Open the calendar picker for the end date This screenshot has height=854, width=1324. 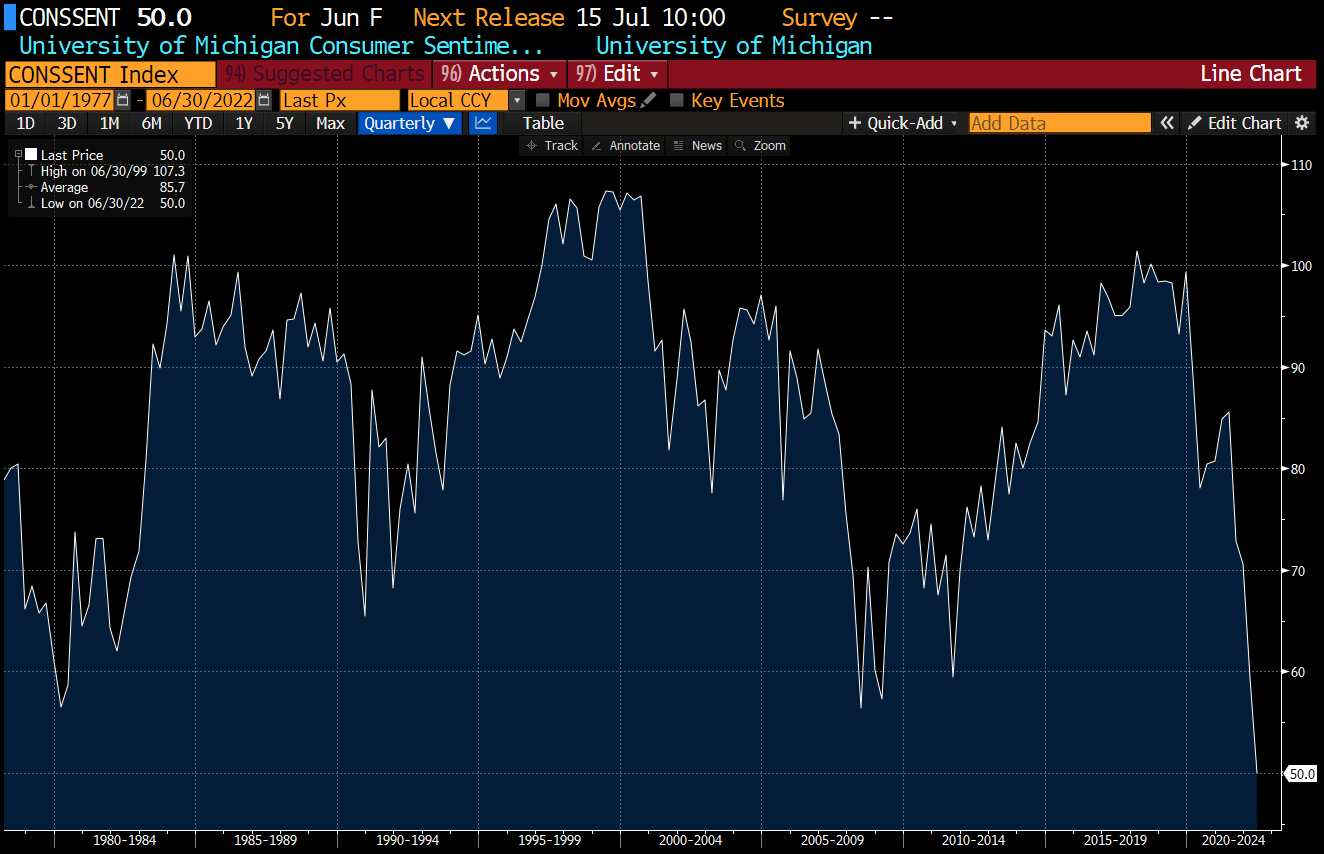tap(262, 100)
